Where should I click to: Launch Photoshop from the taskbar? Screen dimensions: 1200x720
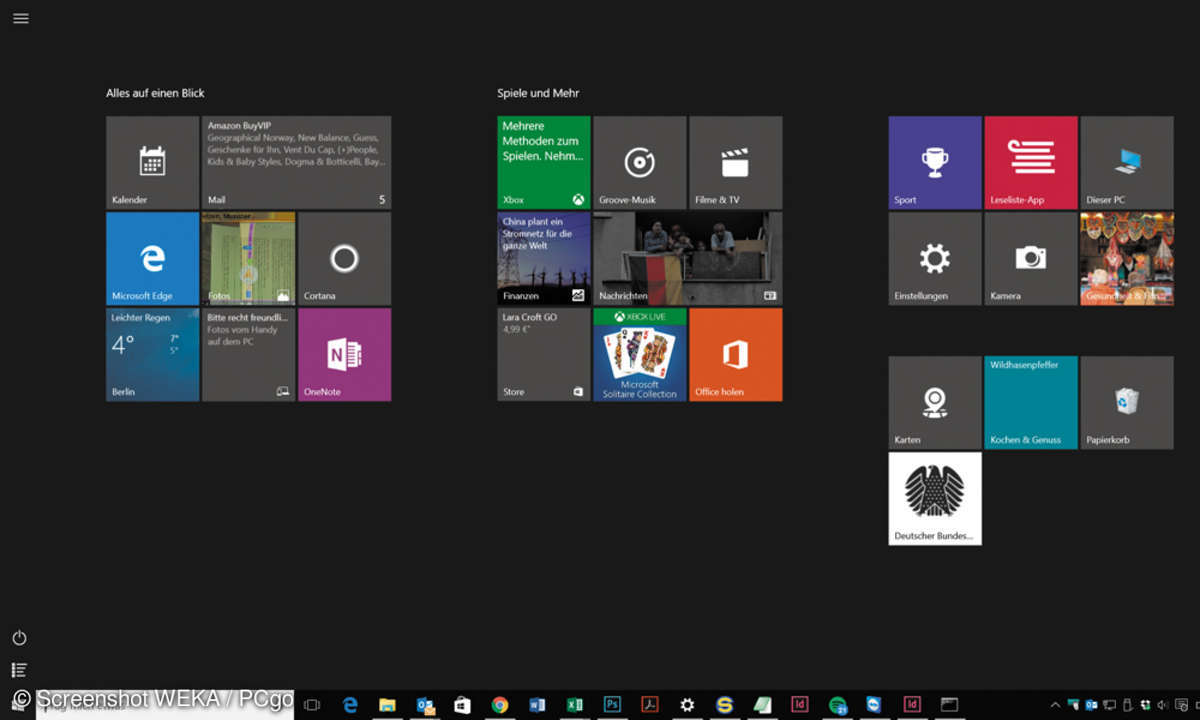tap(612, 705)
